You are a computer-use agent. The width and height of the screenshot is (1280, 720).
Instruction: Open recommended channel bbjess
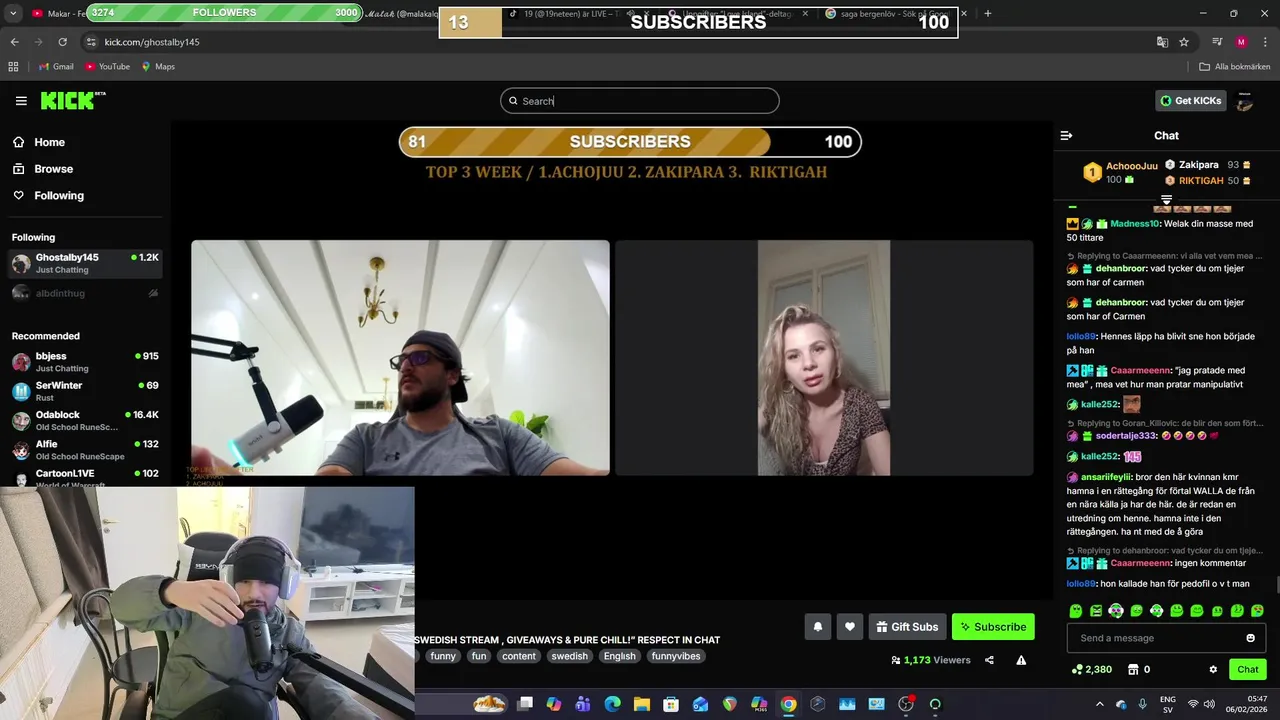pos(85,362)
